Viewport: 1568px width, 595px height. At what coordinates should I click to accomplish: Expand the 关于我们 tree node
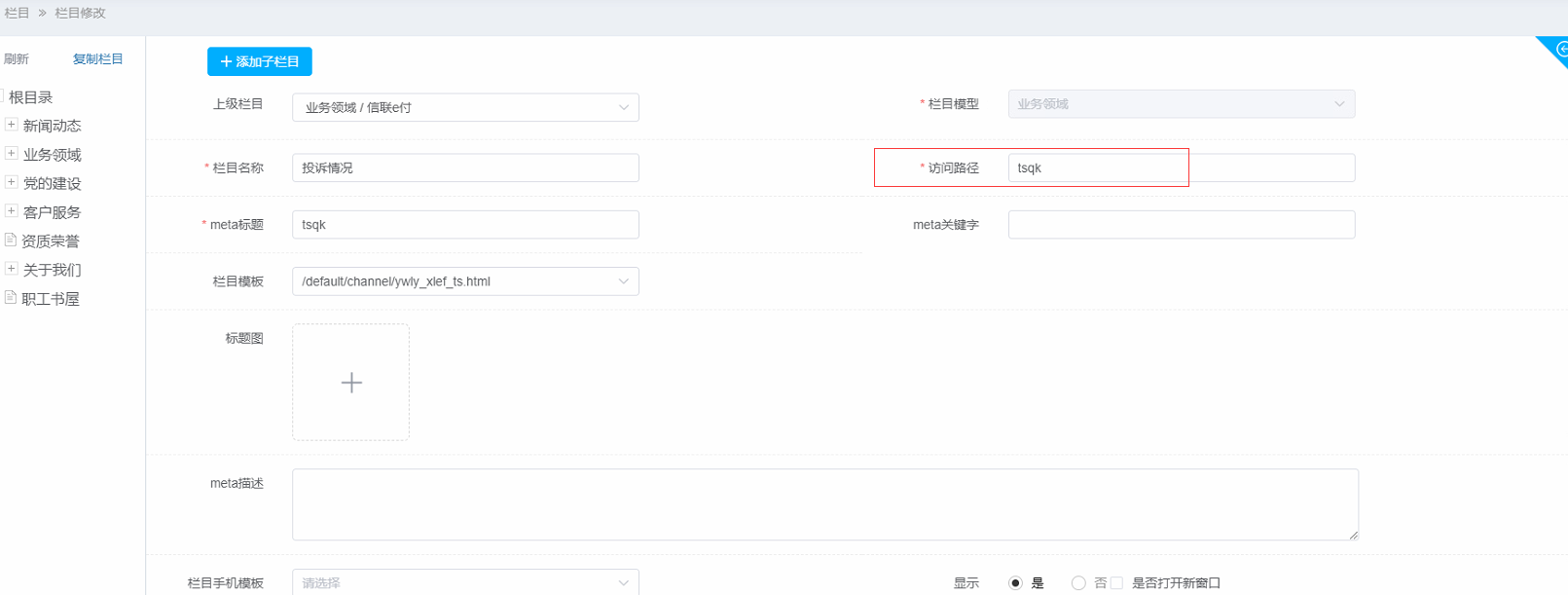[x=12, y=269]
